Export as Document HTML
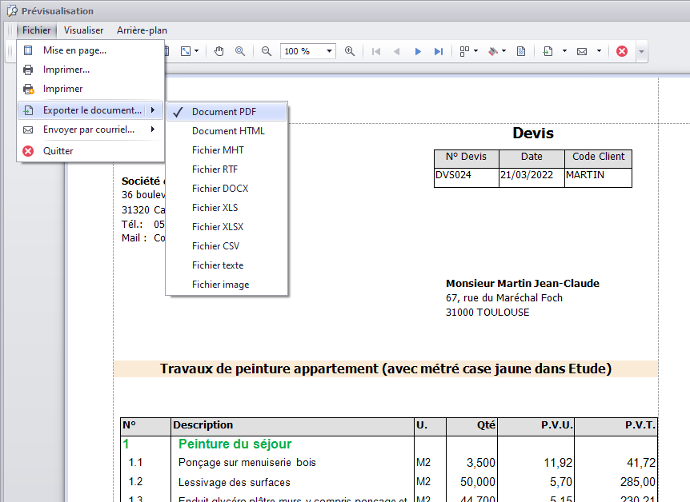690x502 pixels. click(227, 131)
